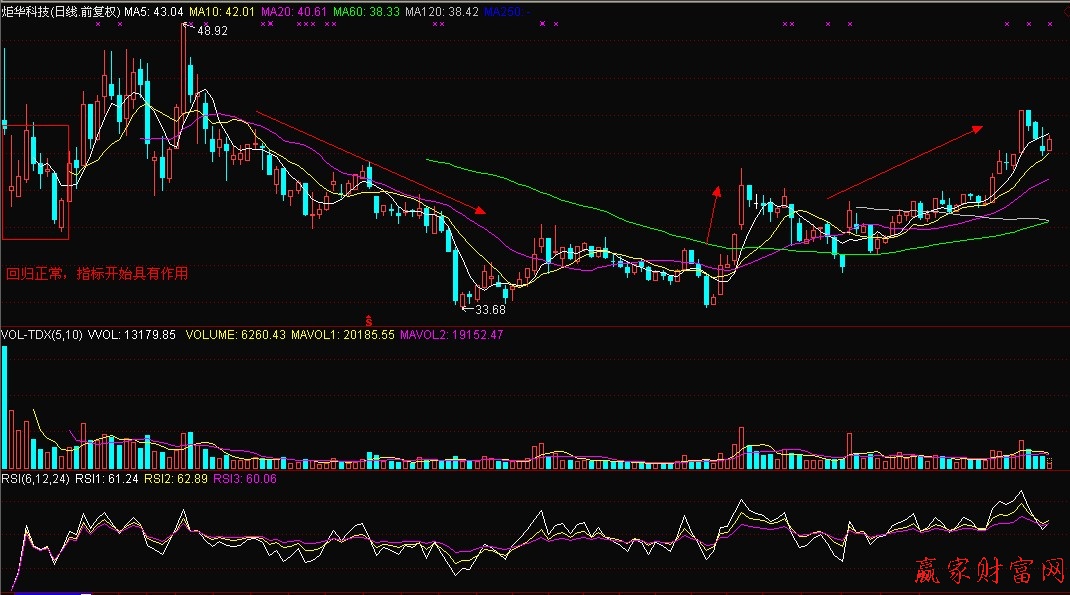Select the red rectangle annotation box
Screen dimensions: 1070x595
pos(36,182)
